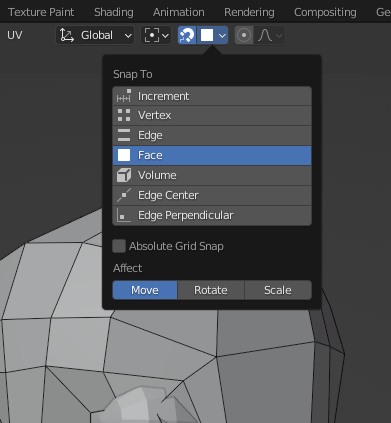Select Vertex snap option
Image resolution: width=391 pixels, height=423 pixels.
click(212, 116)
